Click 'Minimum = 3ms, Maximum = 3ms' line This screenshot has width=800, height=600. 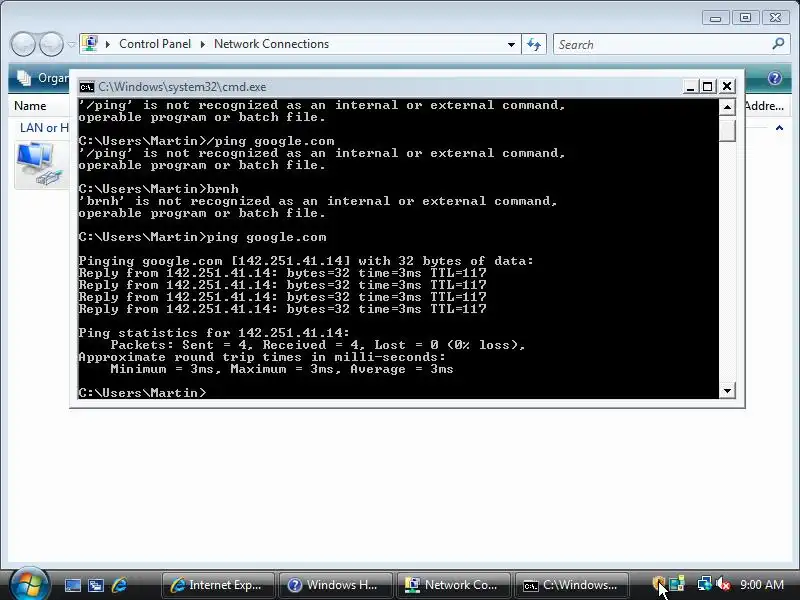pyautogui.click(x=282, y=369)
